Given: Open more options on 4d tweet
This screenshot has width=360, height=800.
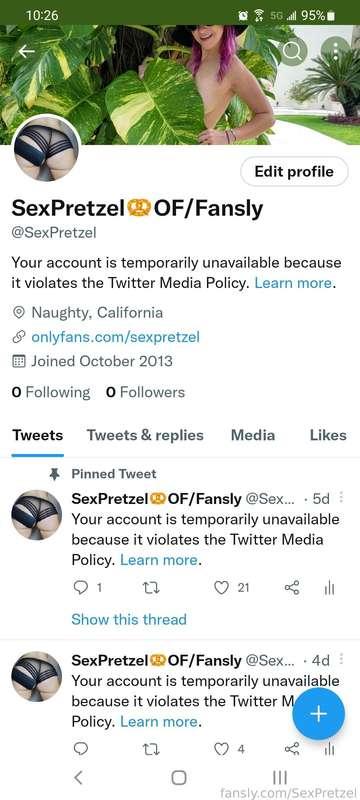Looking at the screenshot, I should click(x=341, y=659).
